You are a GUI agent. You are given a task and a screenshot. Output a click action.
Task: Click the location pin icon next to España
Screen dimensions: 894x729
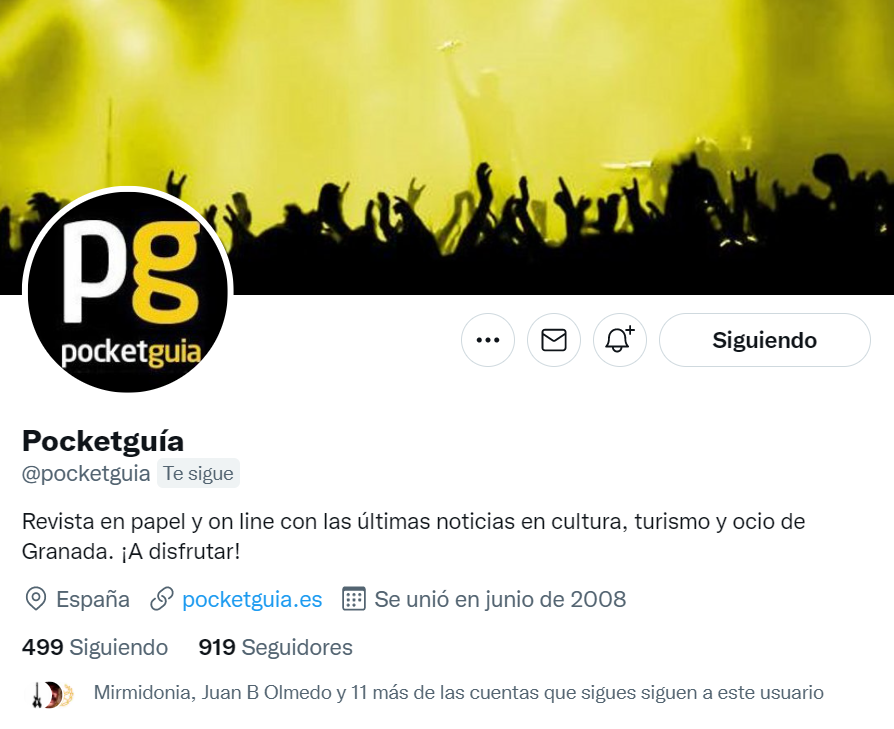(36, 600)
